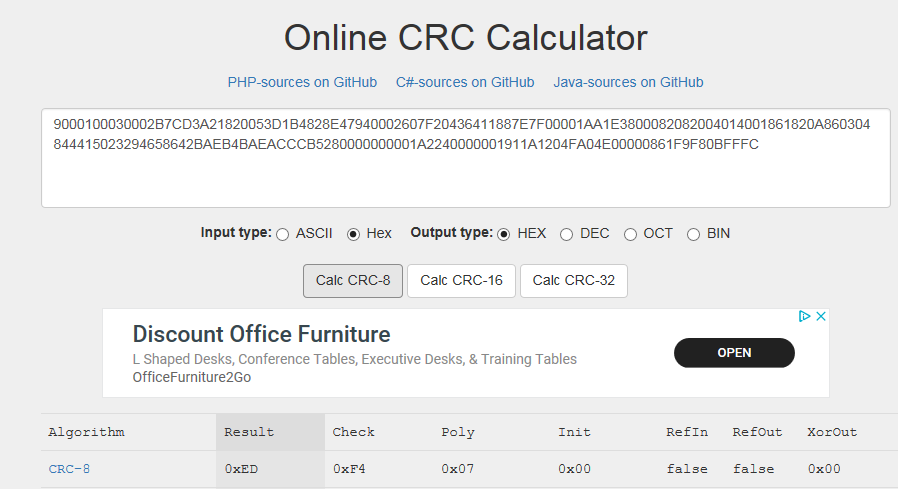Click the Discount Office Furniture ad headline

click(x=261, y=334)
